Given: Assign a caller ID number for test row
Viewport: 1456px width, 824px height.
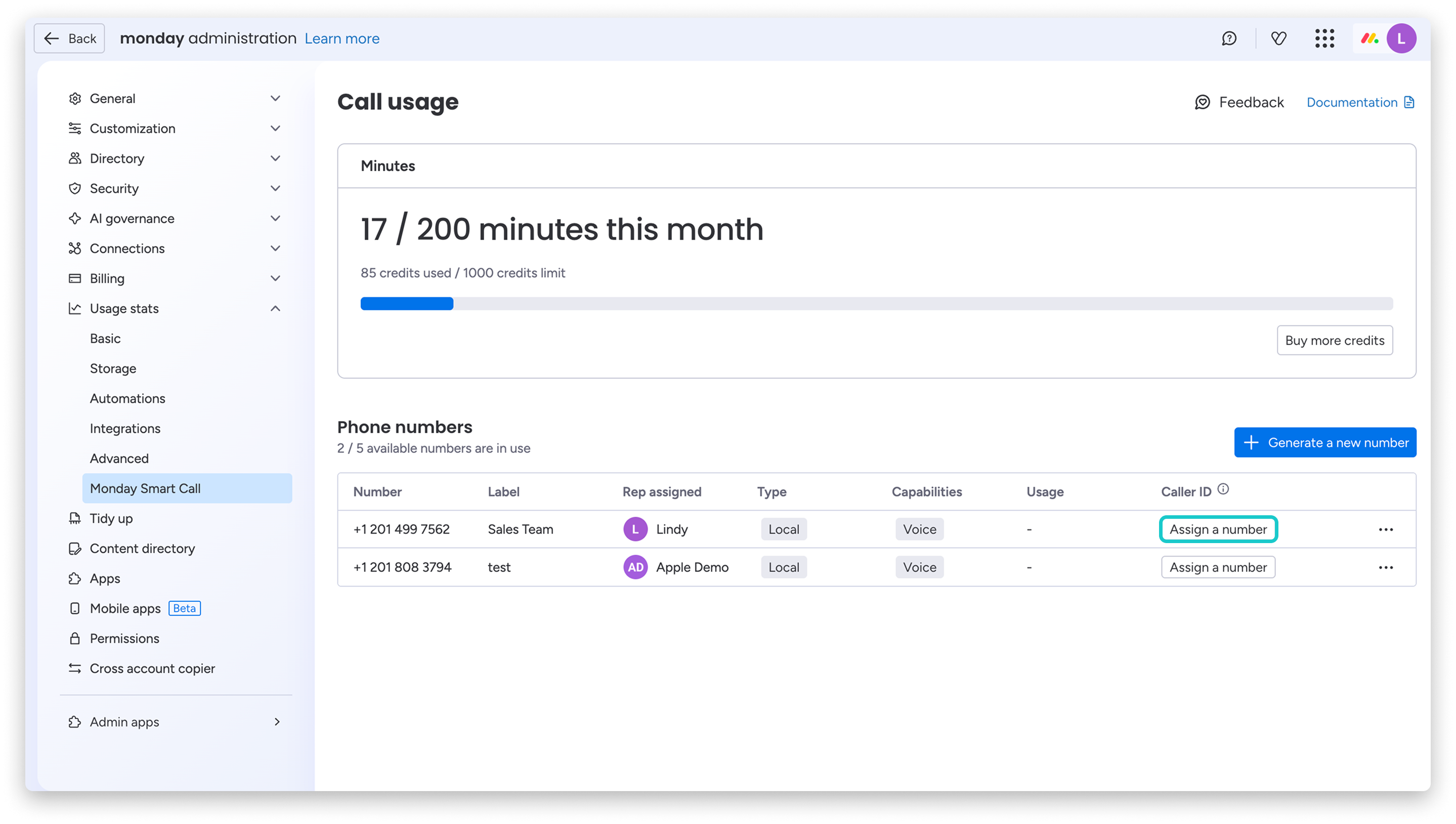Looking at the screenshot, I should pos(1218,567).
